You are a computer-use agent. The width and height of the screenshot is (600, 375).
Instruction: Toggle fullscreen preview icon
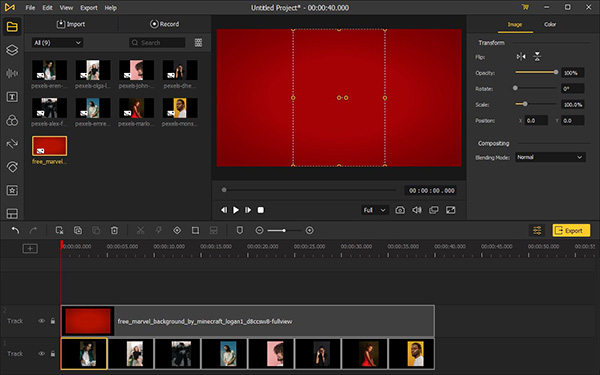point(450,210)
